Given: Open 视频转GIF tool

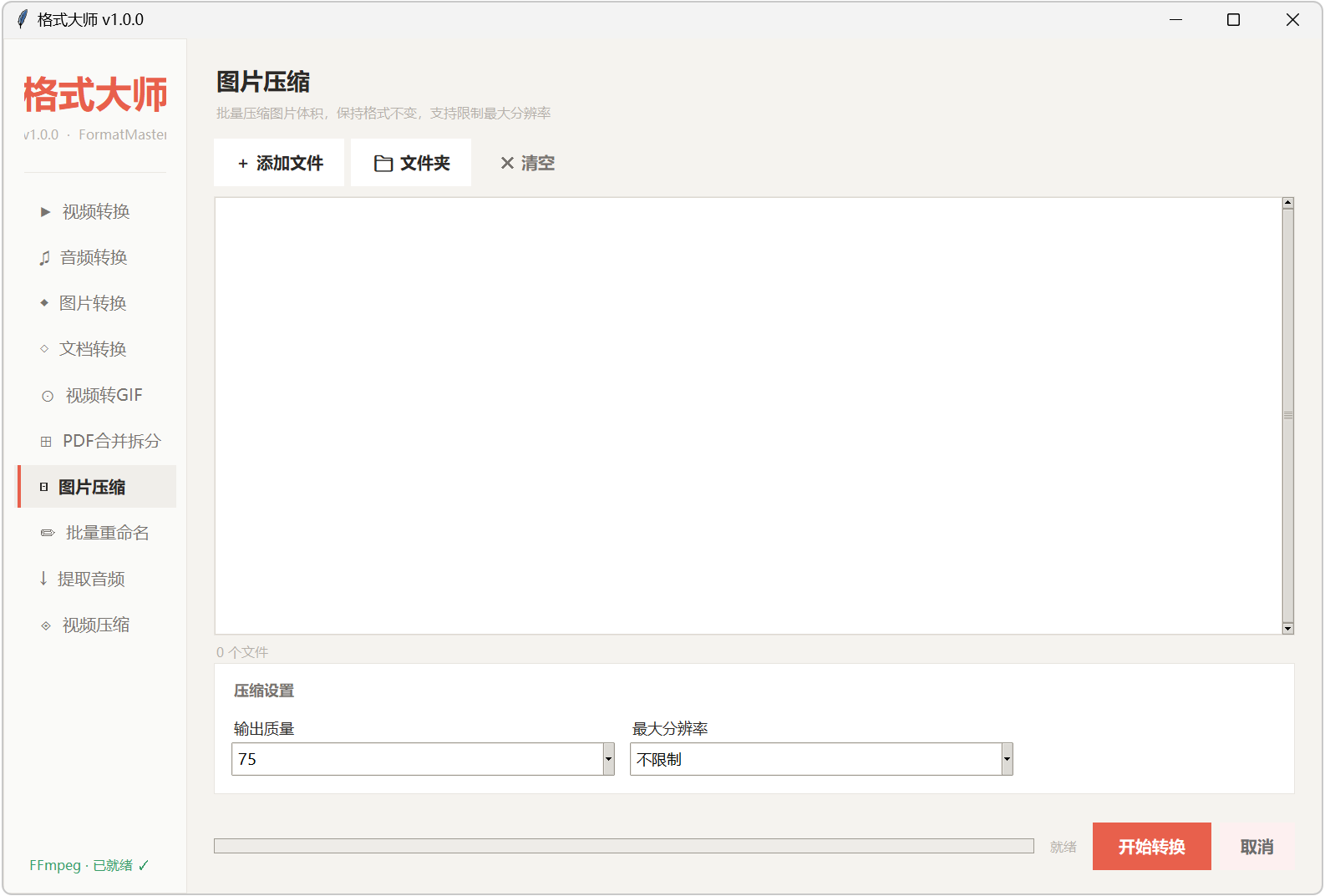Looking at the screenshot, I should coord(97,395).
